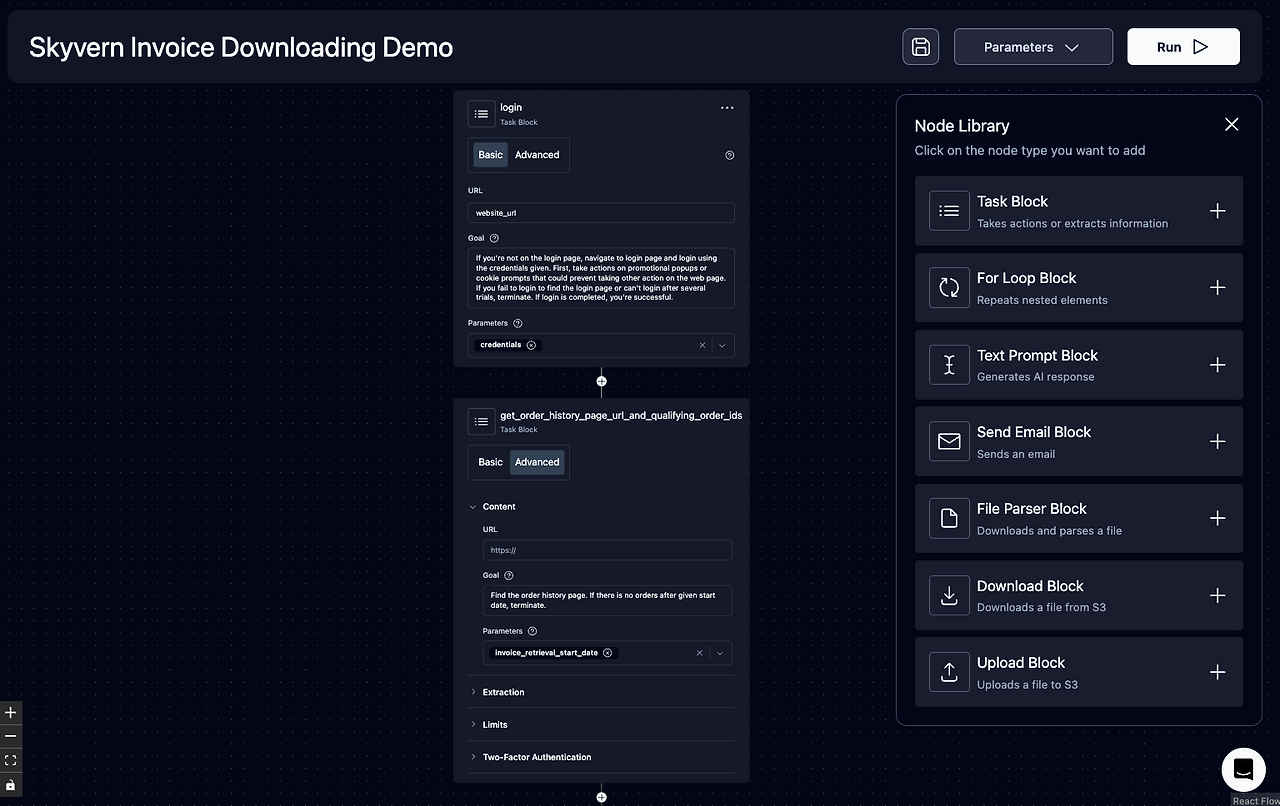Image resolution: width=1280 pixels, height=806 pixels.
Task: Open the intercom chat bubble
Action: pyautogui.click(x=1243, y=769)
